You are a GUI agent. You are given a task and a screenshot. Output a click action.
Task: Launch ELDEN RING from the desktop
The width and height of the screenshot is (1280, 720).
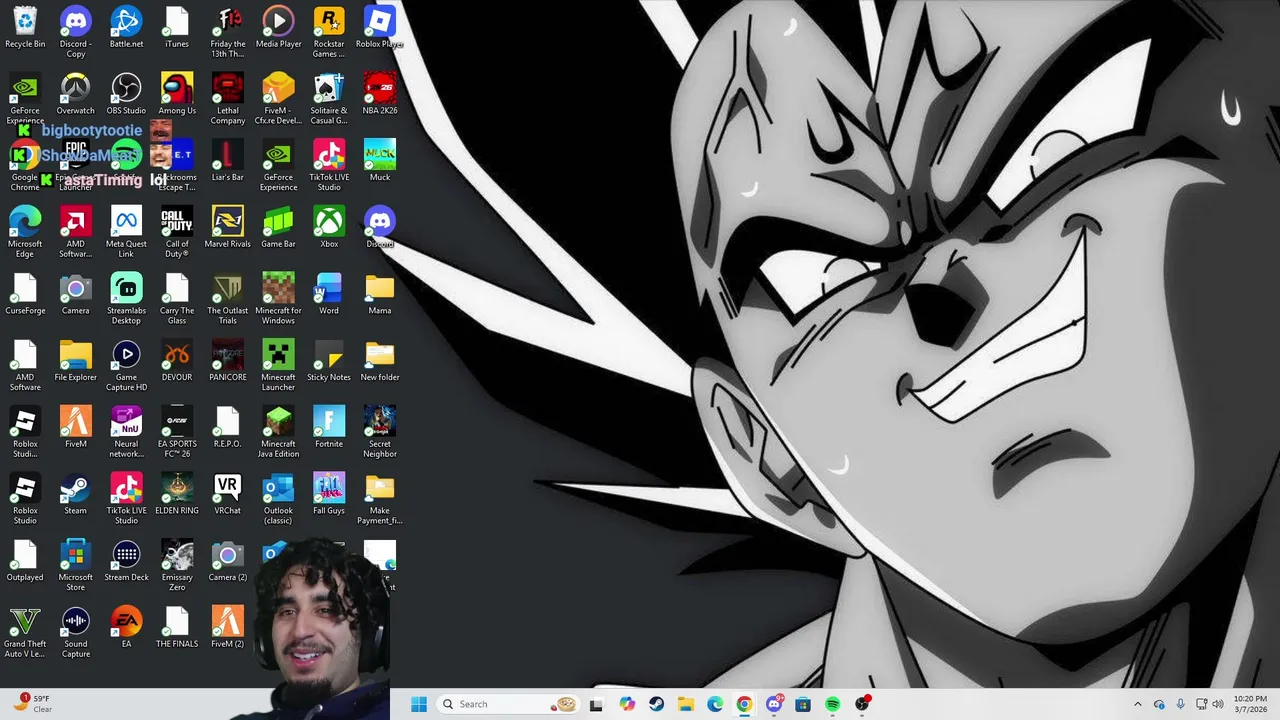[x=177, y=494]
